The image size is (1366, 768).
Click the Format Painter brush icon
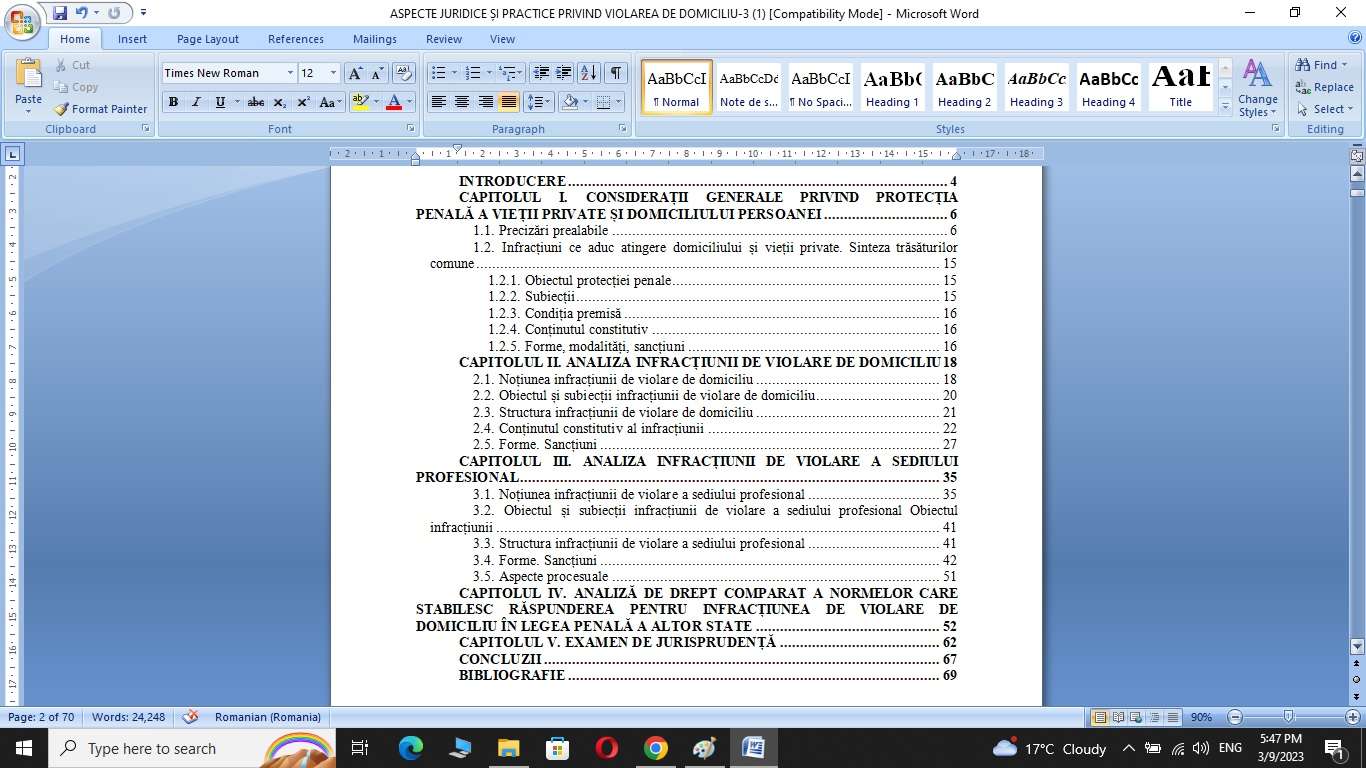[62, 109]
